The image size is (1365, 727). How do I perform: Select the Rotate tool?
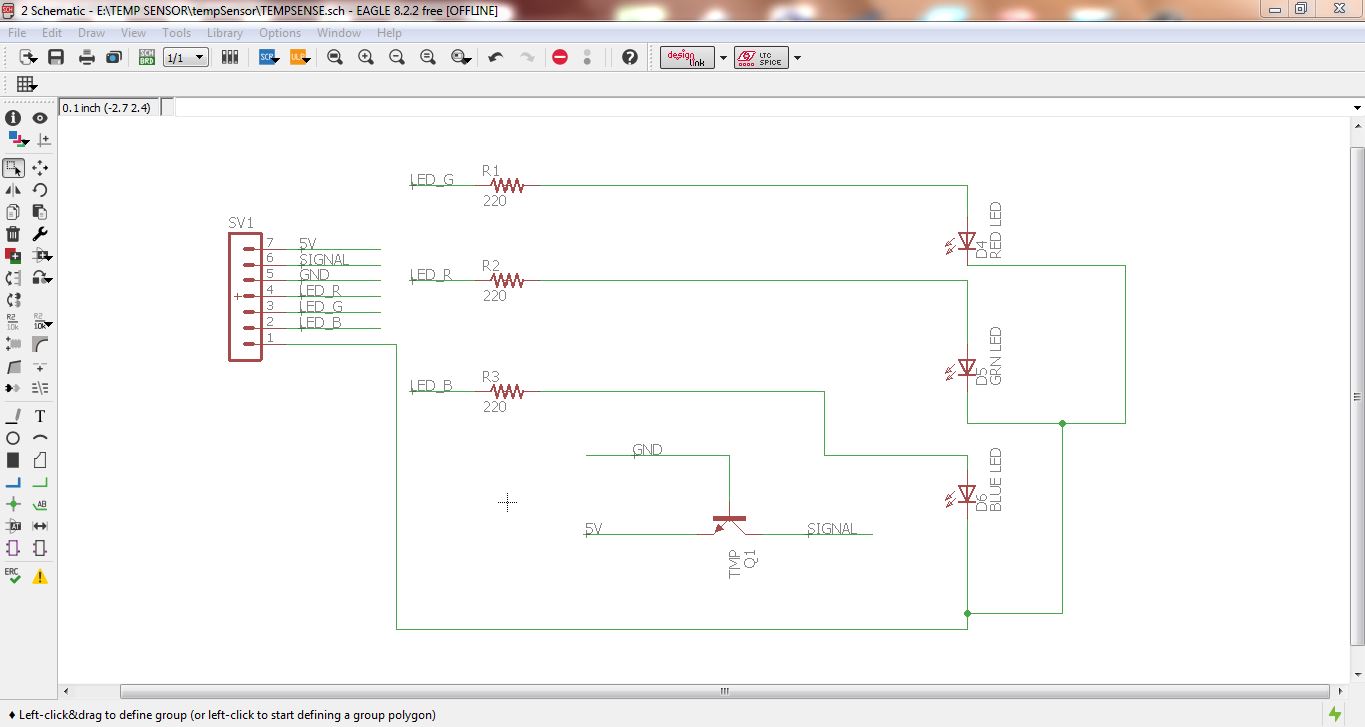point(41,189)
